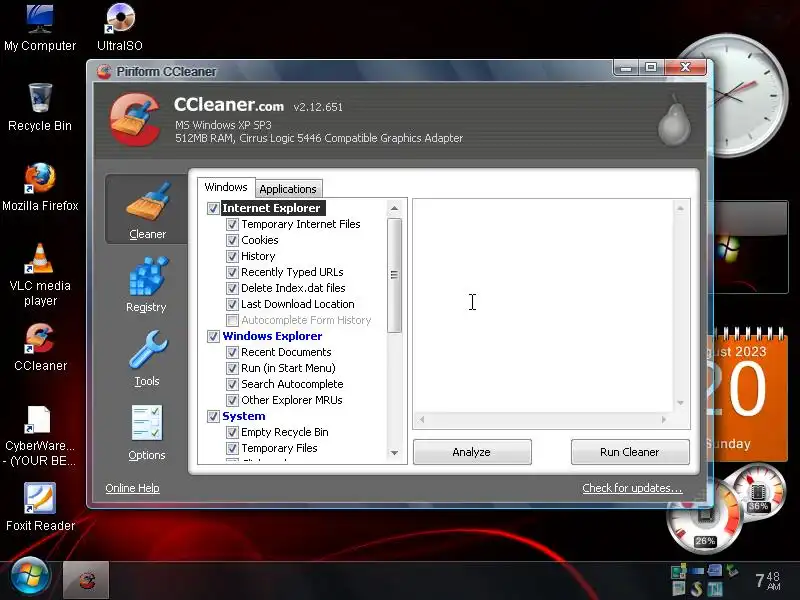Open the Online Help link
The width and height of the screenshot is (800, 600).
[x=132, y=488]
